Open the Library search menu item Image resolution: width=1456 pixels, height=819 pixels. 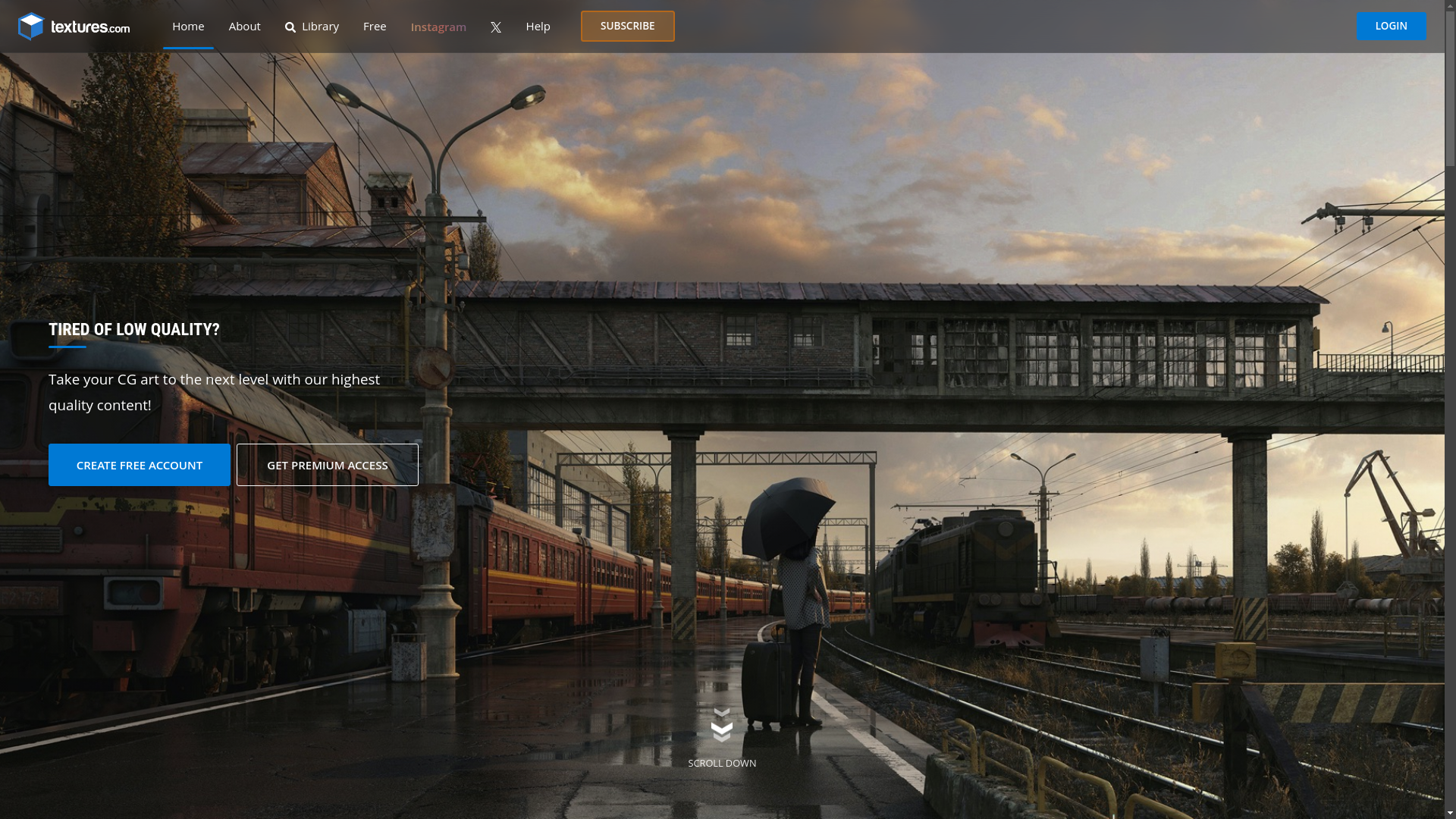click(x=312, y=27)
